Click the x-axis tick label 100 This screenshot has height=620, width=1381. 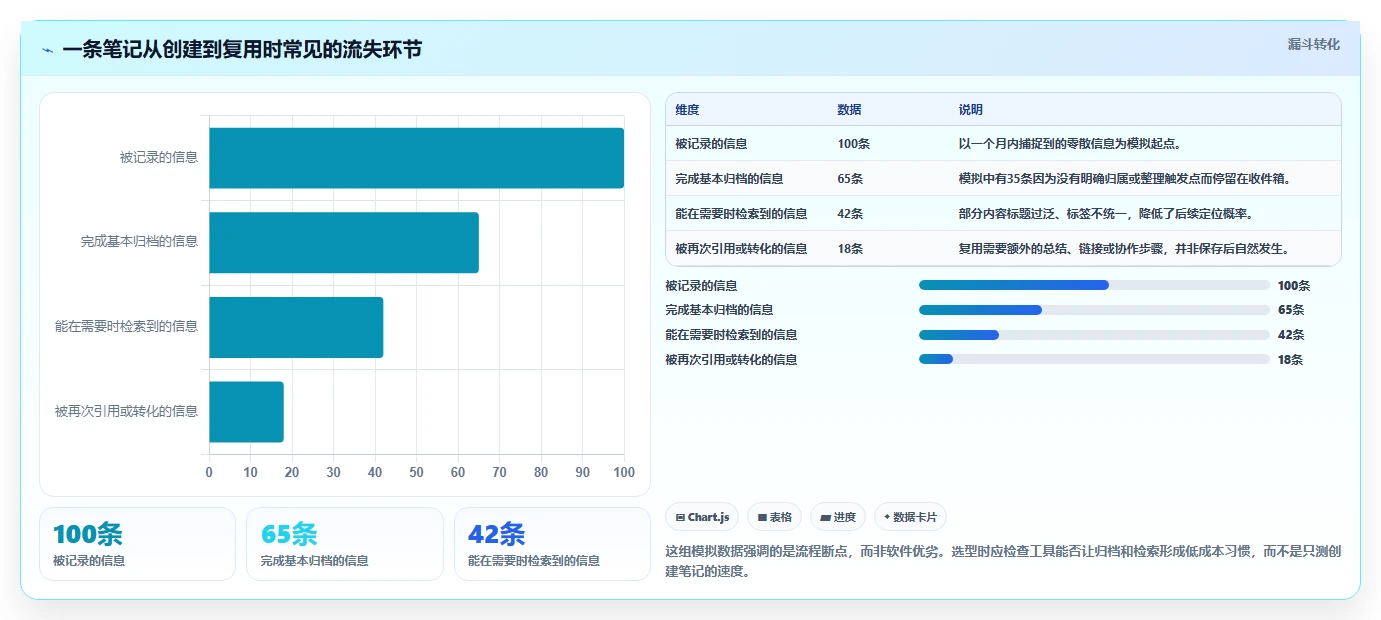click(624, 472)
